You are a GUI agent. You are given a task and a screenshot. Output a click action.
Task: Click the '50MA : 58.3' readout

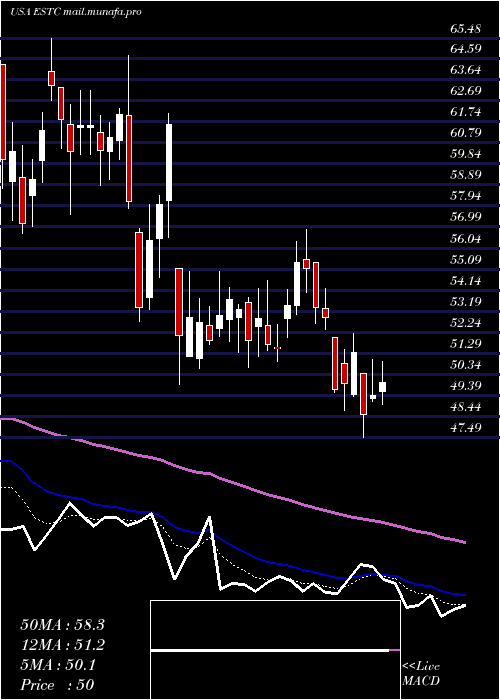pyautogui.click(x=62, y=625)
